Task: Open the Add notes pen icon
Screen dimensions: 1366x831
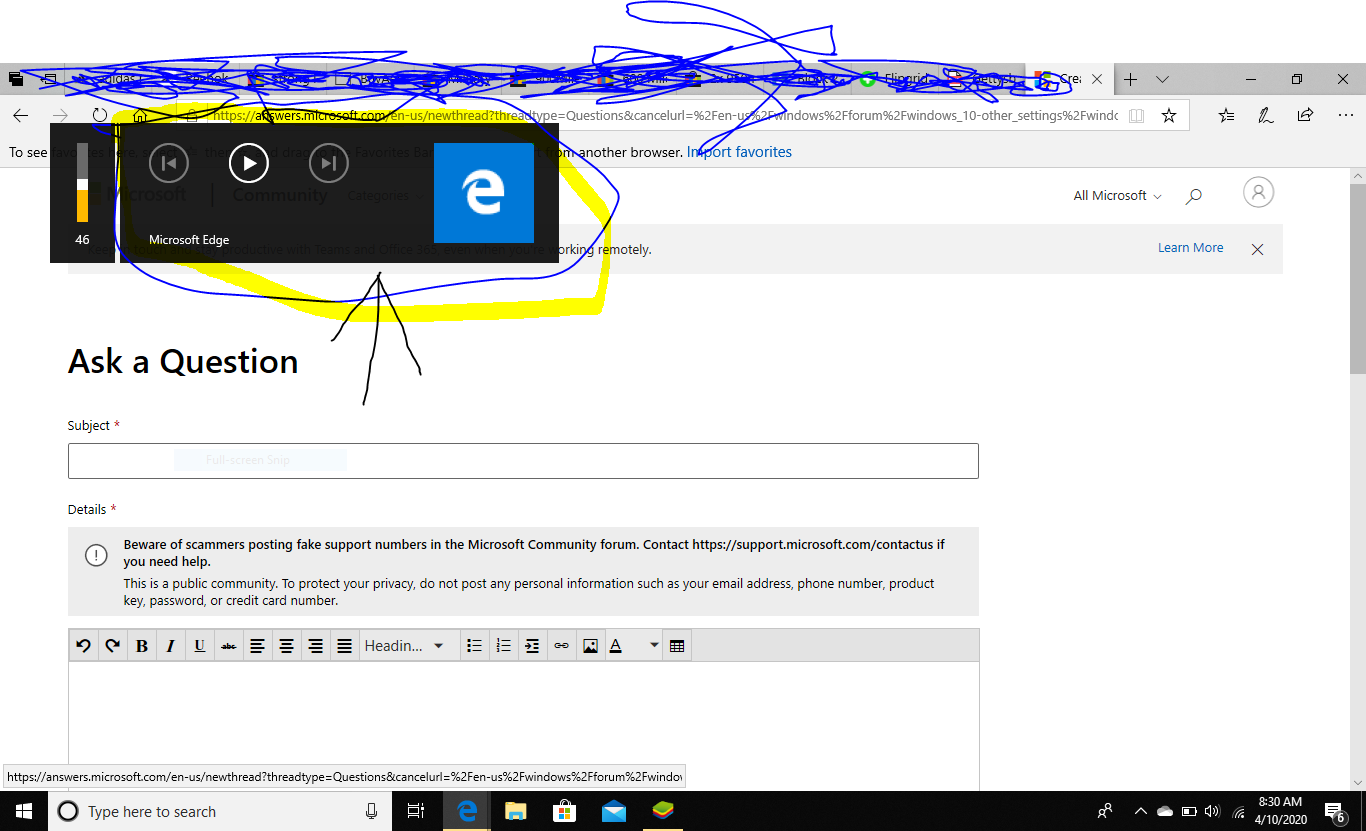Action: [1265, 116]
